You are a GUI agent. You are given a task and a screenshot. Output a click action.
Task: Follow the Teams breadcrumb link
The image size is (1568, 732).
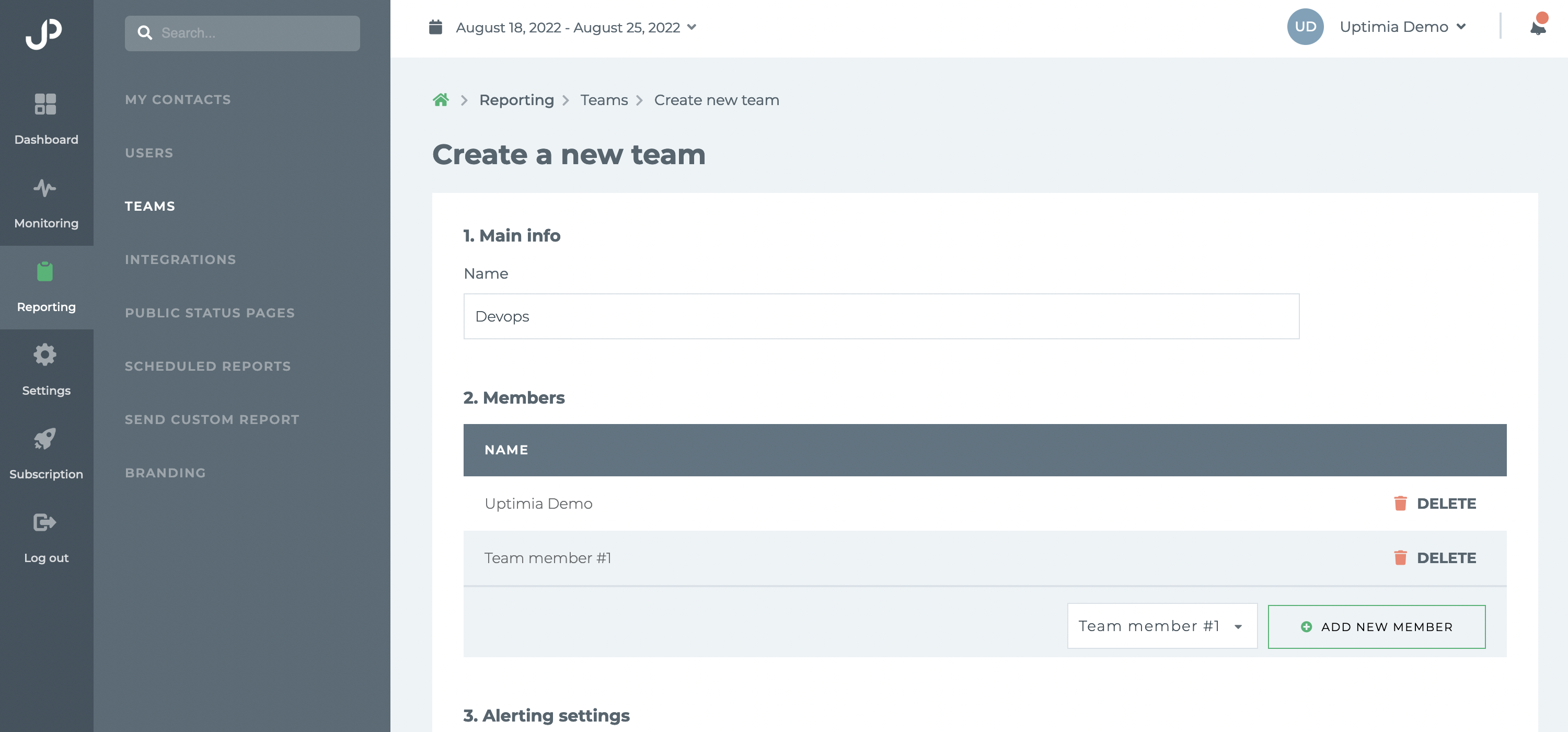click(x=604, y=100)
